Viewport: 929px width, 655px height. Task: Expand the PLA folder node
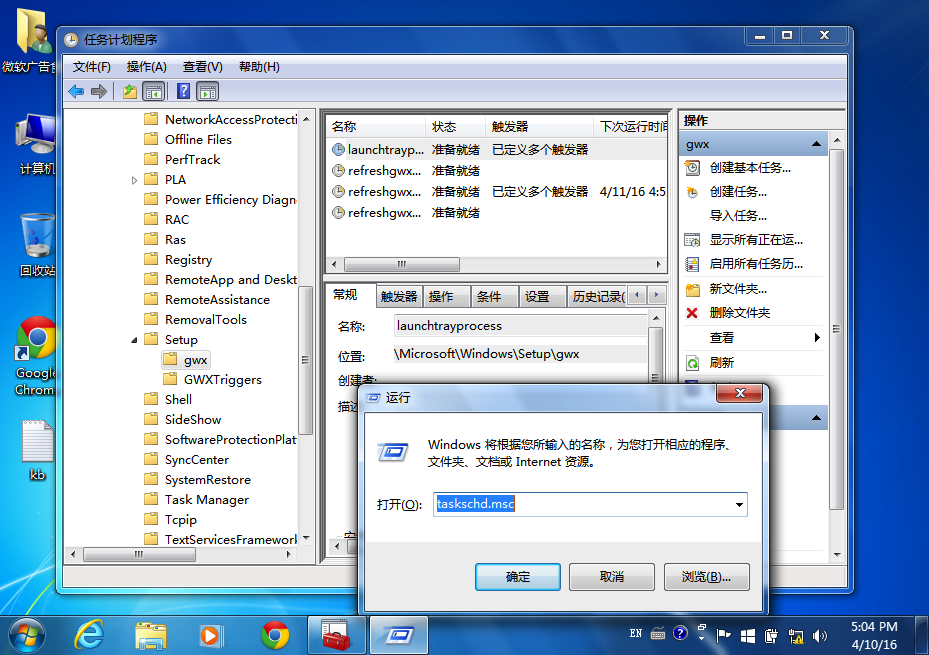tap(134, 180)
